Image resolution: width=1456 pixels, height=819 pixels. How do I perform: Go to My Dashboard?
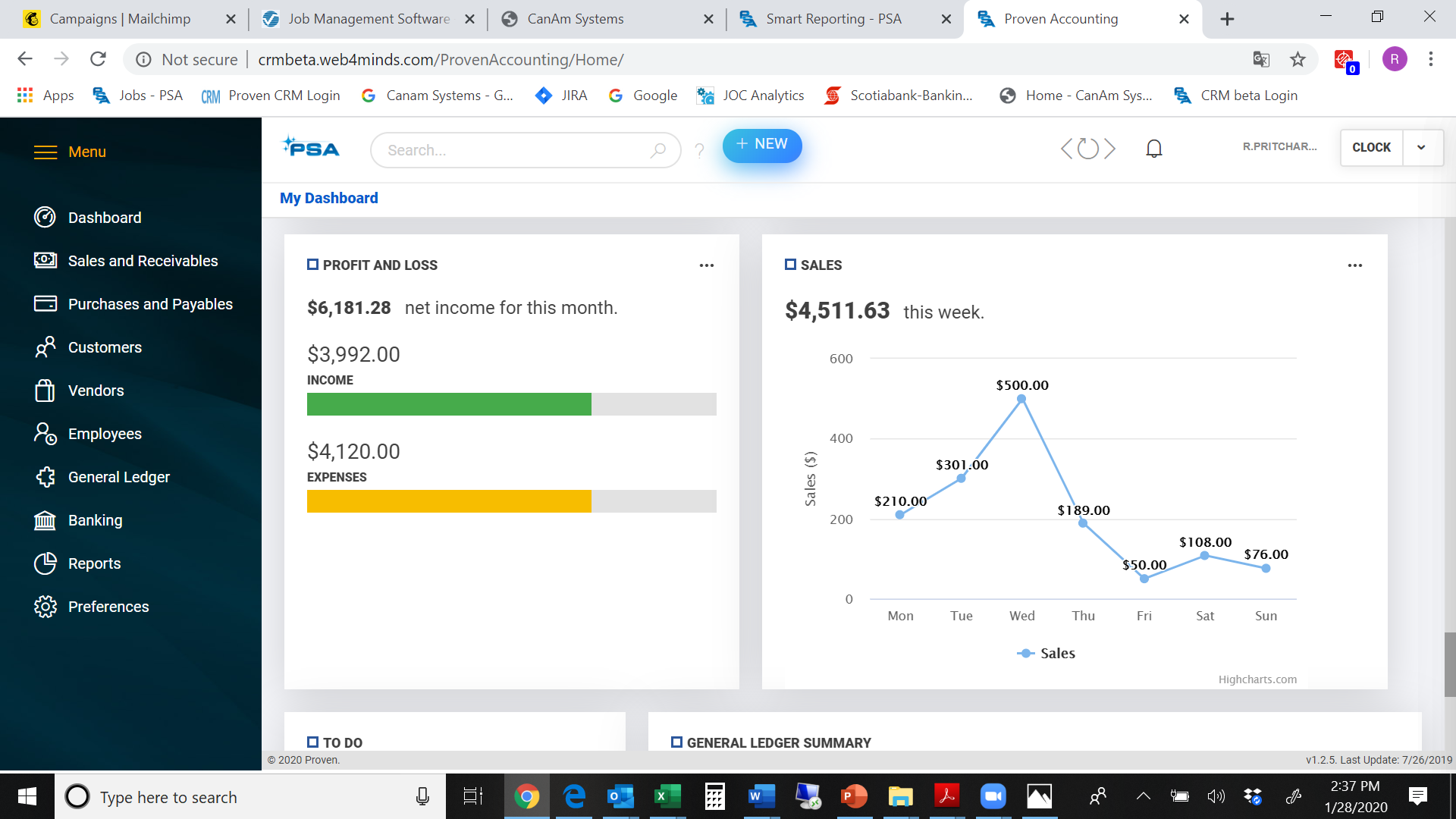coord(328,197)
